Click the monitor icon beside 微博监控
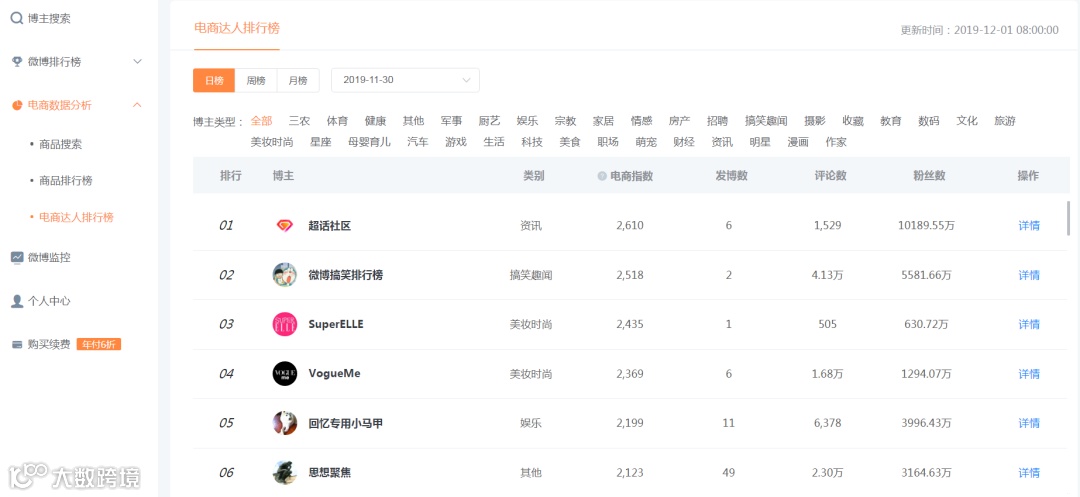 tap(17, 257)
